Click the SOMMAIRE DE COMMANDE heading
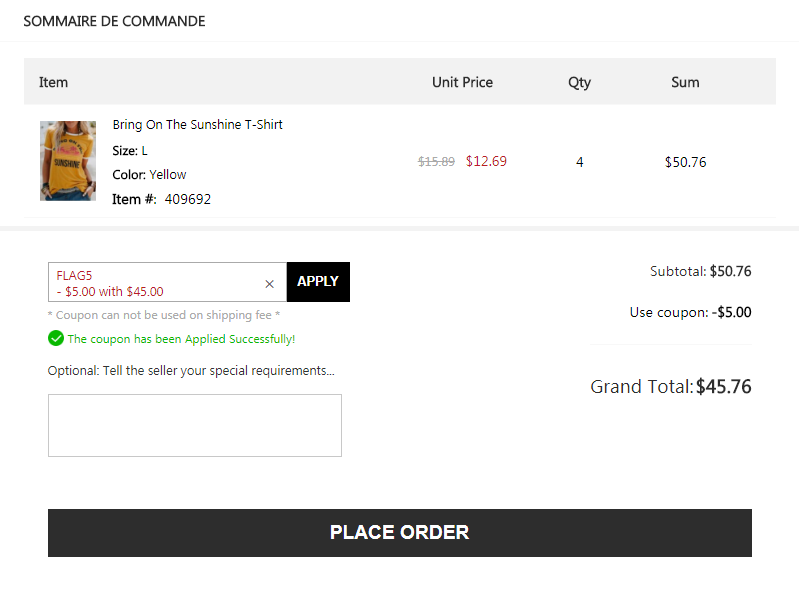The image size is (799, 611). [114, 21]
